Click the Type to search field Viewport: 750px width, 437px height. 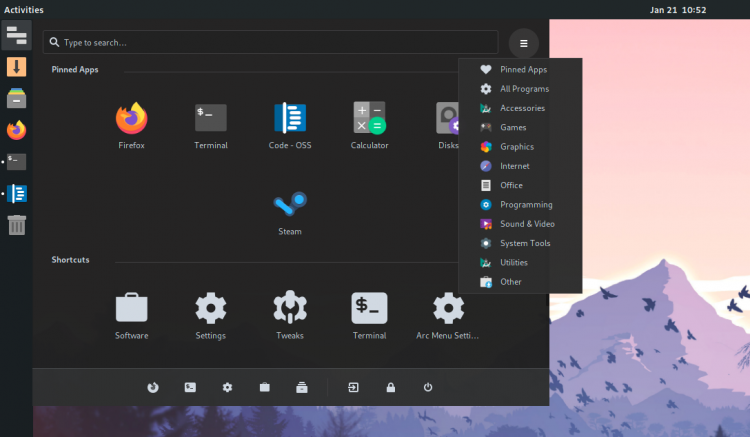[x=270, y=43]
